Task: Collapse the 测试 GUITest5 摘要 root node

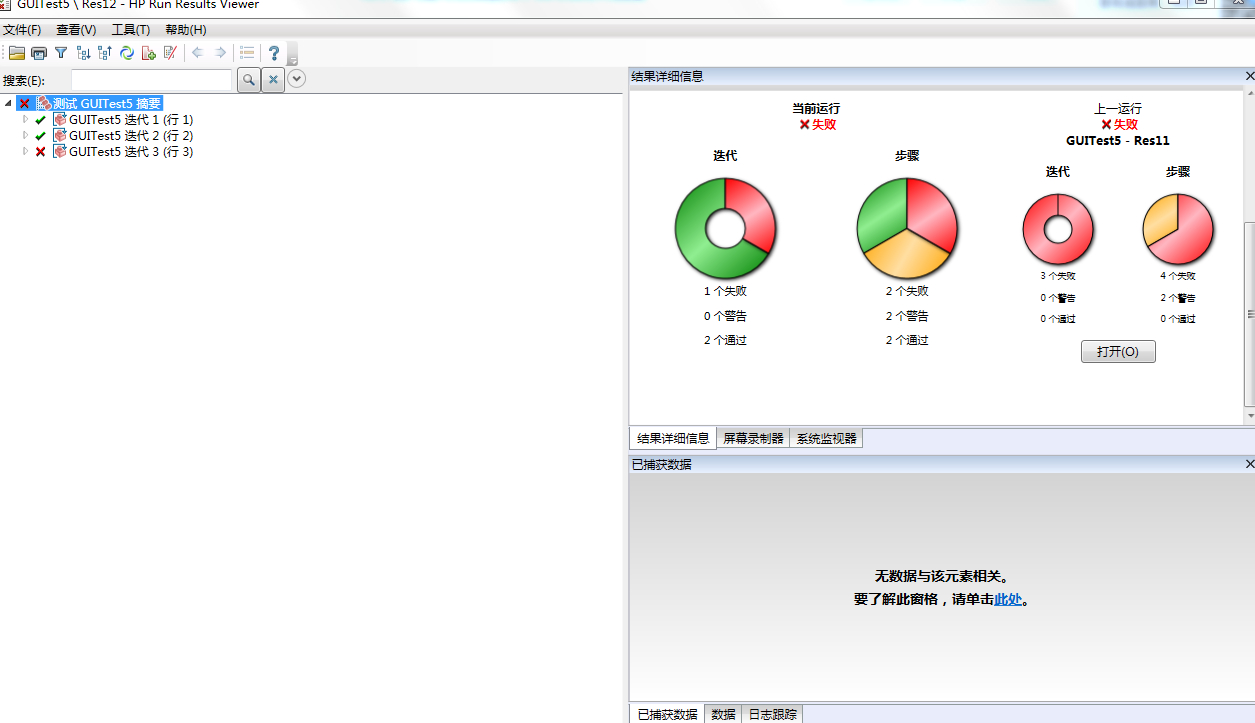Action: 9,104
